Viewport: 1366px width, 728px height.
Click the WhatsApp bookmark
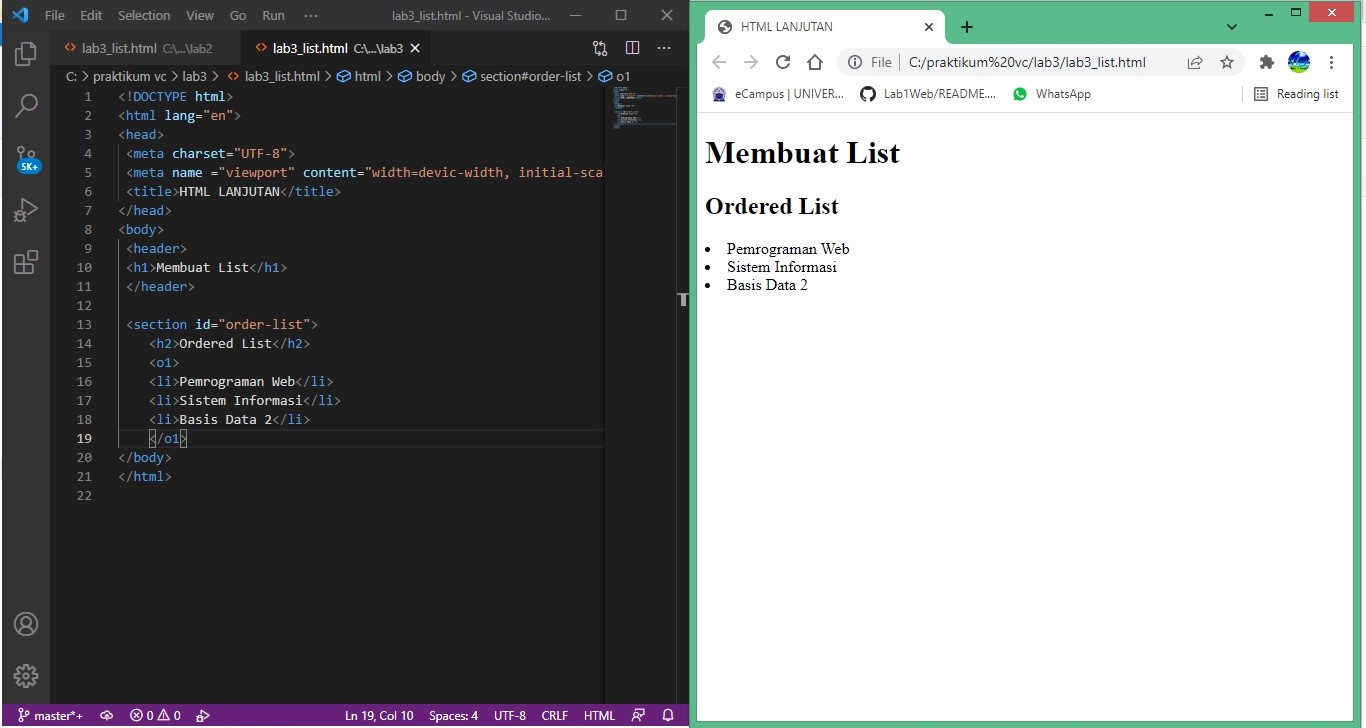1052,93
